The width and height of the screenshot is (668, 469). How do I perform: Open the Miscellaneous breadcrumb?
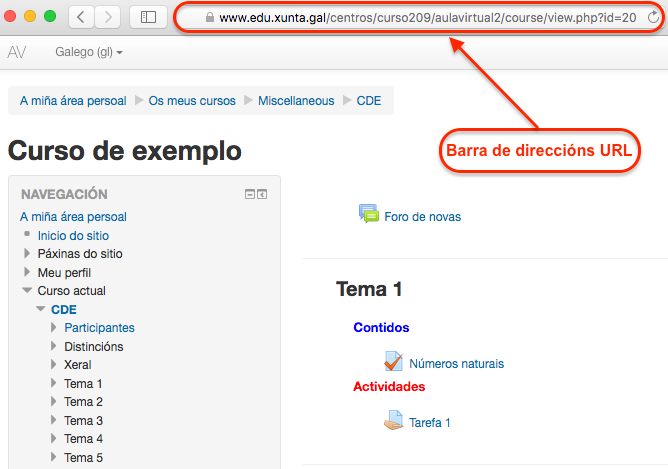pos(296,101)
